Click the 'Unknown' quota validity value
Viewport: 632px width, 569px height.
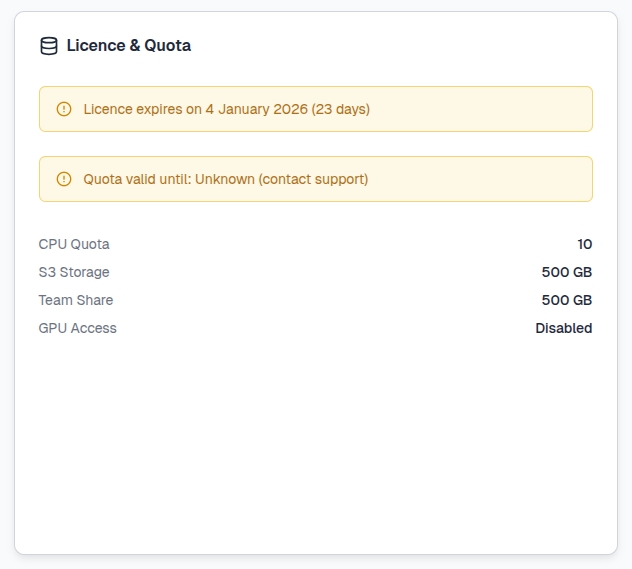pos(224,179)
